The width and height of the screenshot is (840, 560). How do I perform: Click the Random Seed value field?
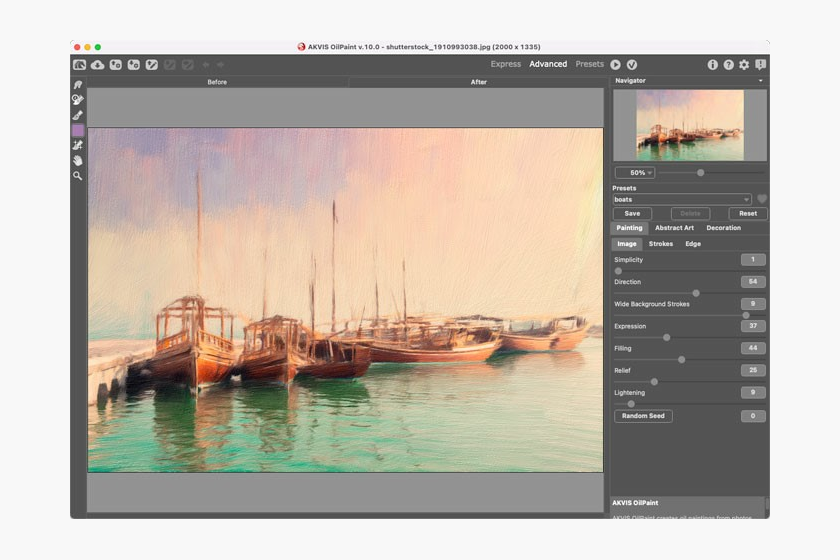coord(753,416)
